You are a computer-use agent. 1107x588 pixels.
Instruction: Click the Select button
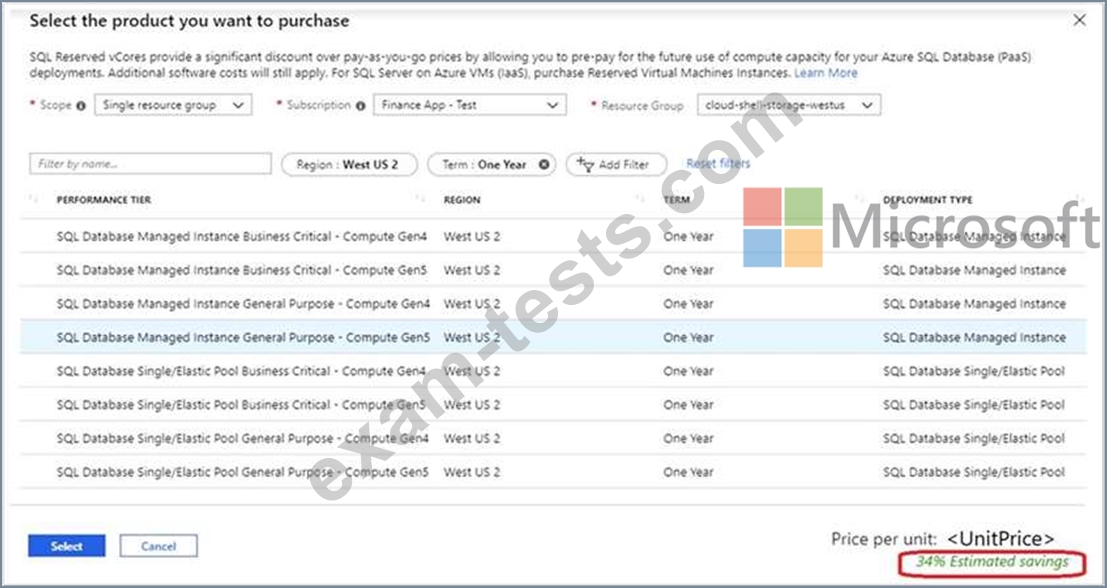tap(67, 546)
